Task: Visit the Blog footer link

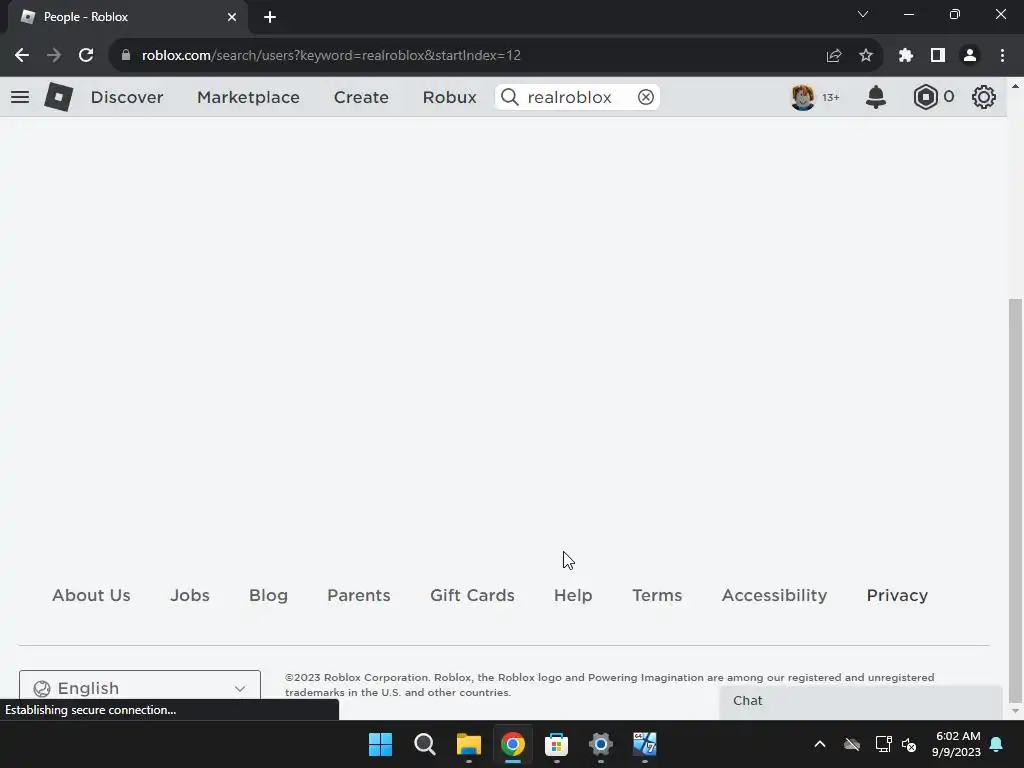Action: pos(268,596)
